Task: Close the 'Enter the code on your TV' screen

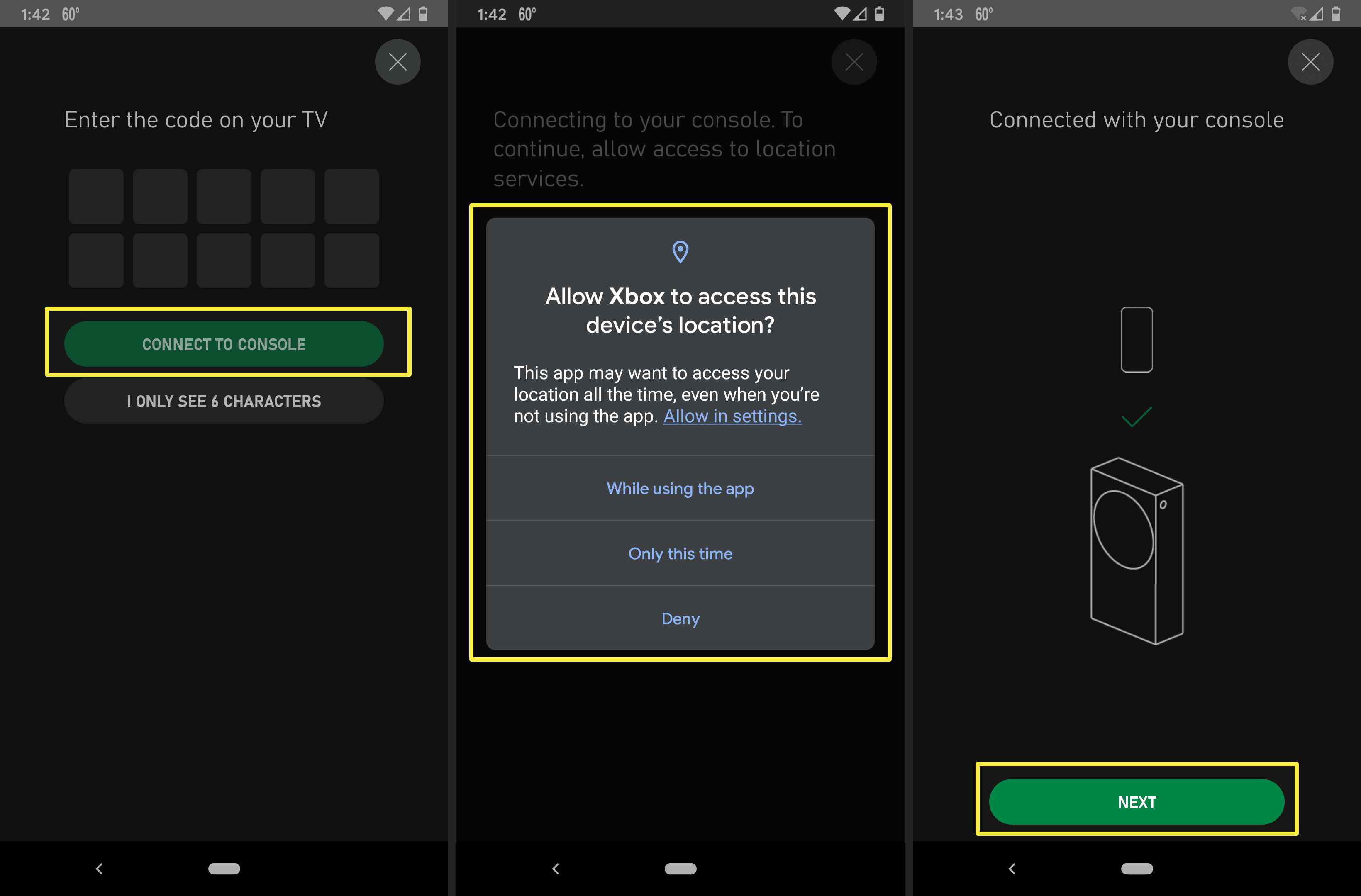Action: click(398, 62)
